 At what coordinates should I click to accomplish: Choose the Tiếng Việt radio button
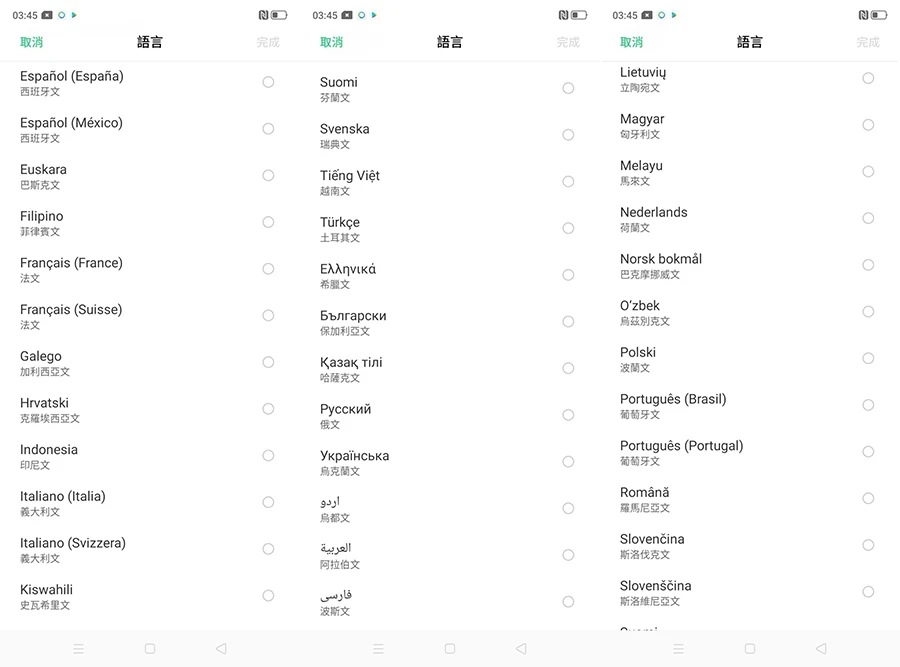point(568,182)
